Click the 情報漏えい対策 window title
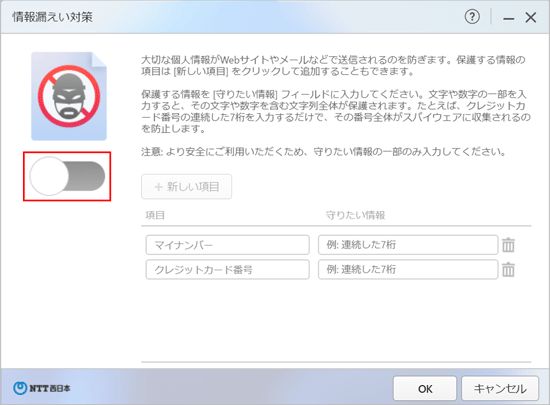 53,17
